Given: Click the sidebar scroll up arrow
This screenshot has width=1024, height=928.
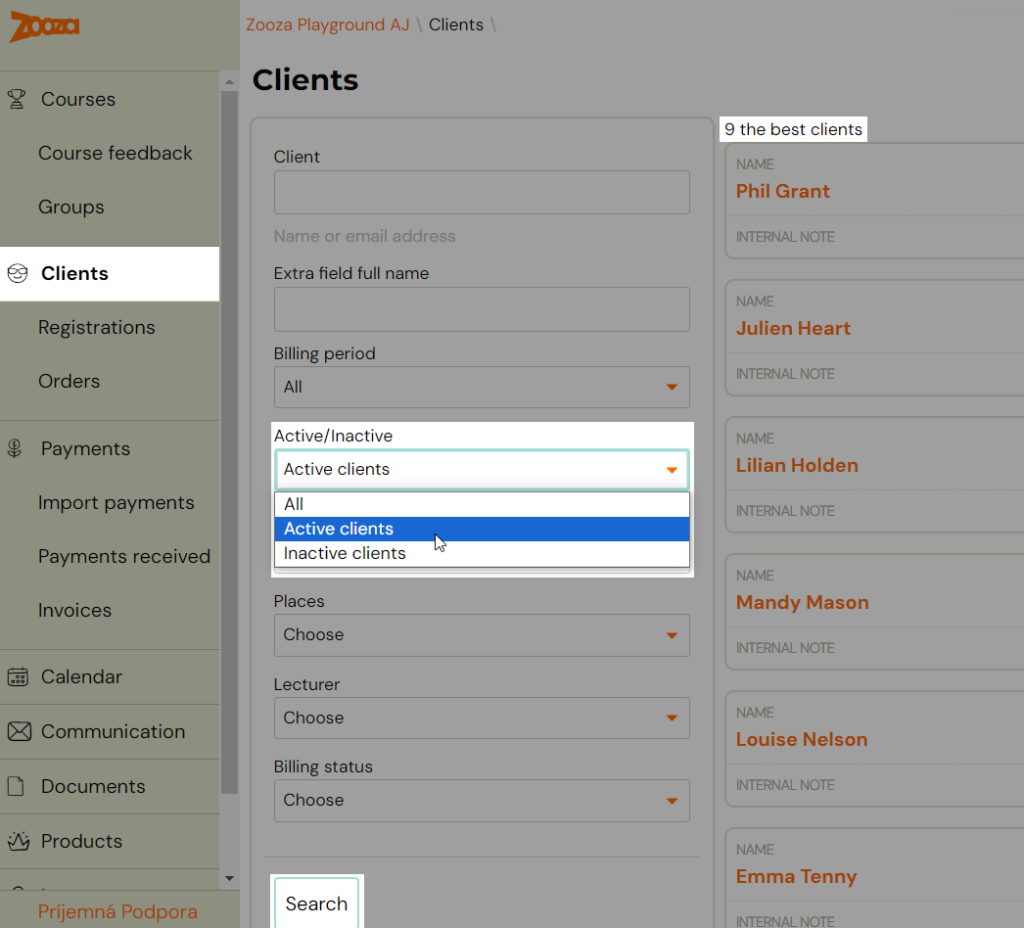Looking at the screenshot, I should (229, 82).
